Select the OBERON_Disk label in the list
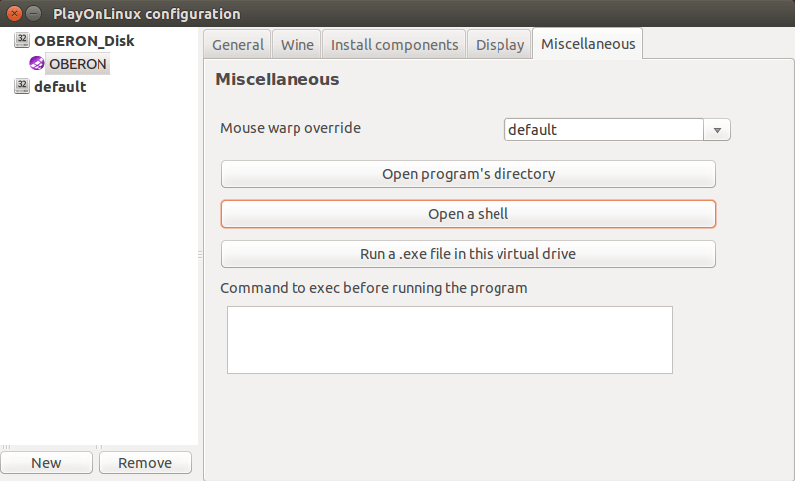This screenshot has height=481, width=795. click(x=83, y=41)
